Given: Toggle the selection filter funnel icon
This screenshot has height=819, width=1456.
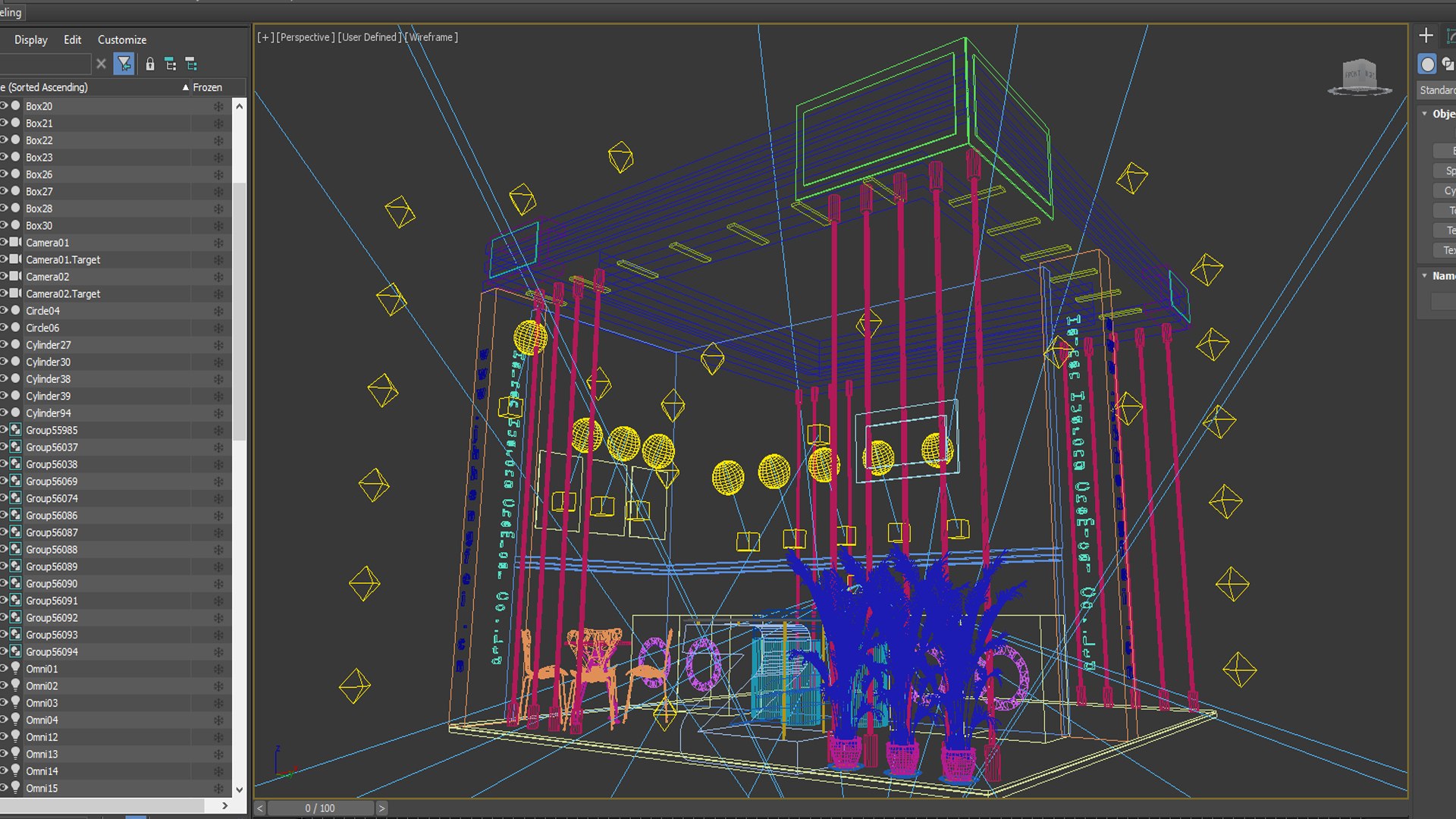Looking at the screenshot, I should [x=124, y=64].
